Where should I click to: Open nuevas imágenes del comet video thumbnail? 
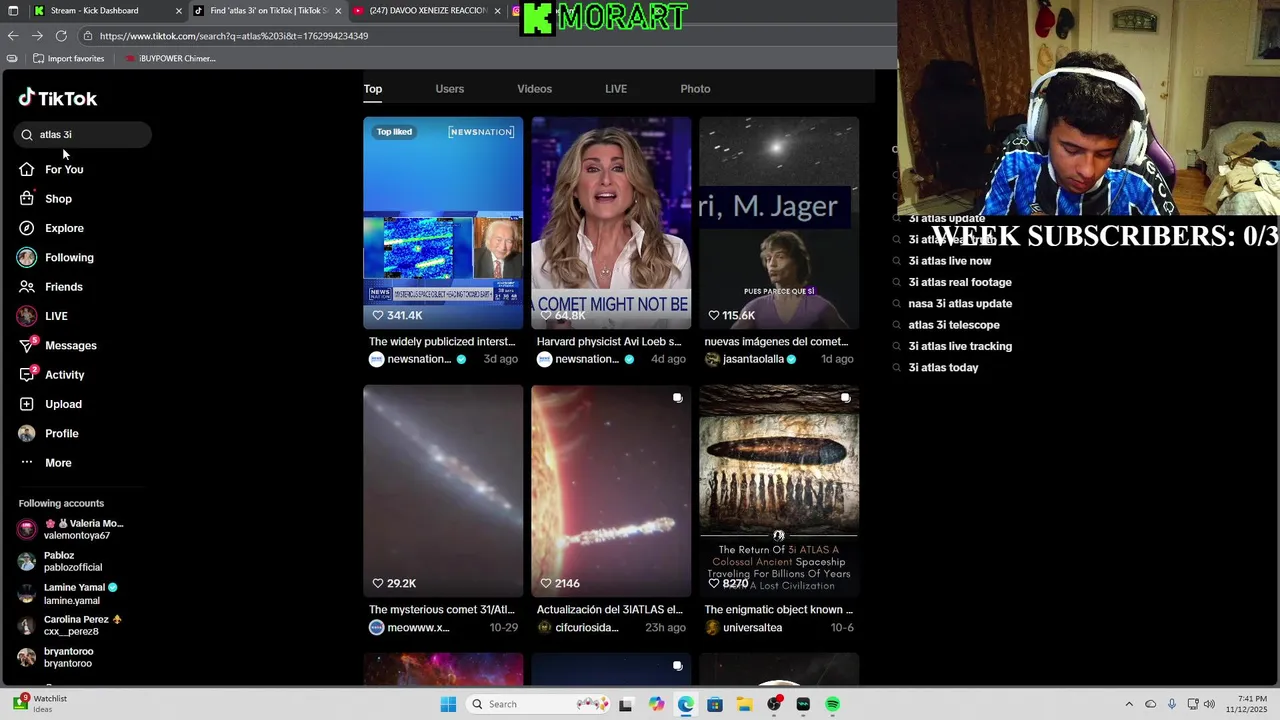(x=779, y=223)
